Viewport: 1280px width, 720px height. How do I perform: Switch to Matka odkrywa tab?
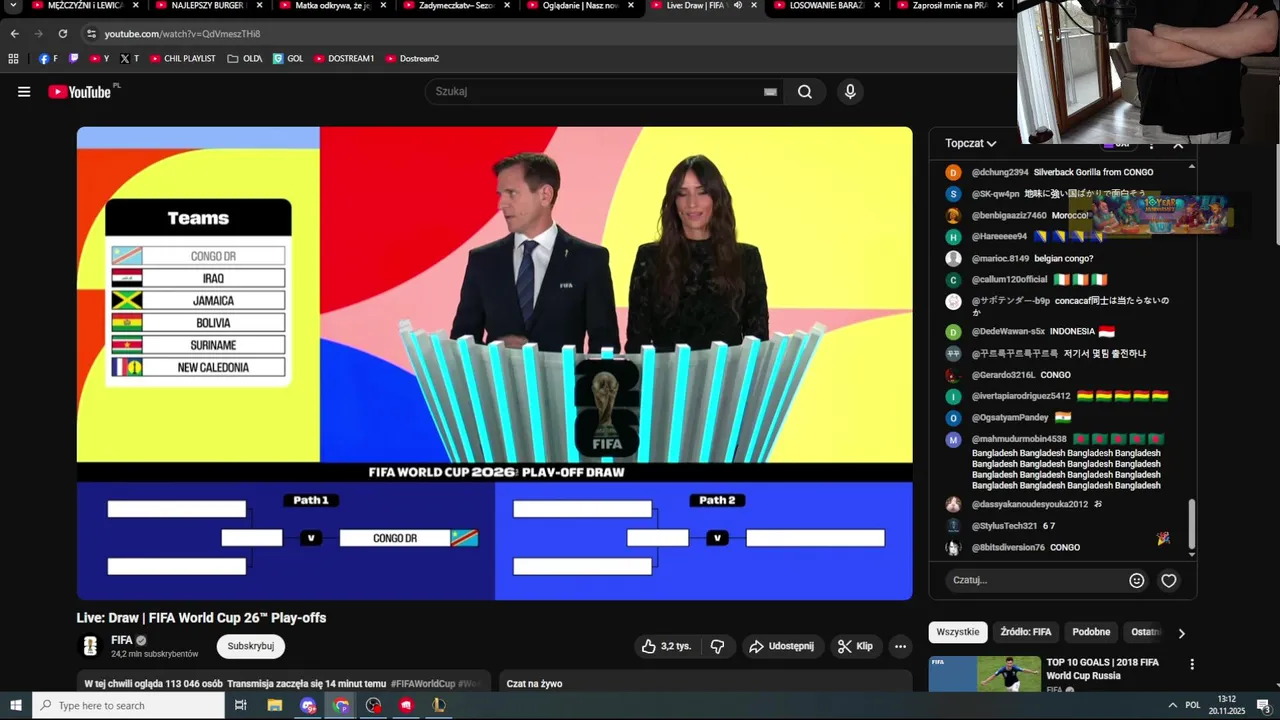tap(331, 5)
